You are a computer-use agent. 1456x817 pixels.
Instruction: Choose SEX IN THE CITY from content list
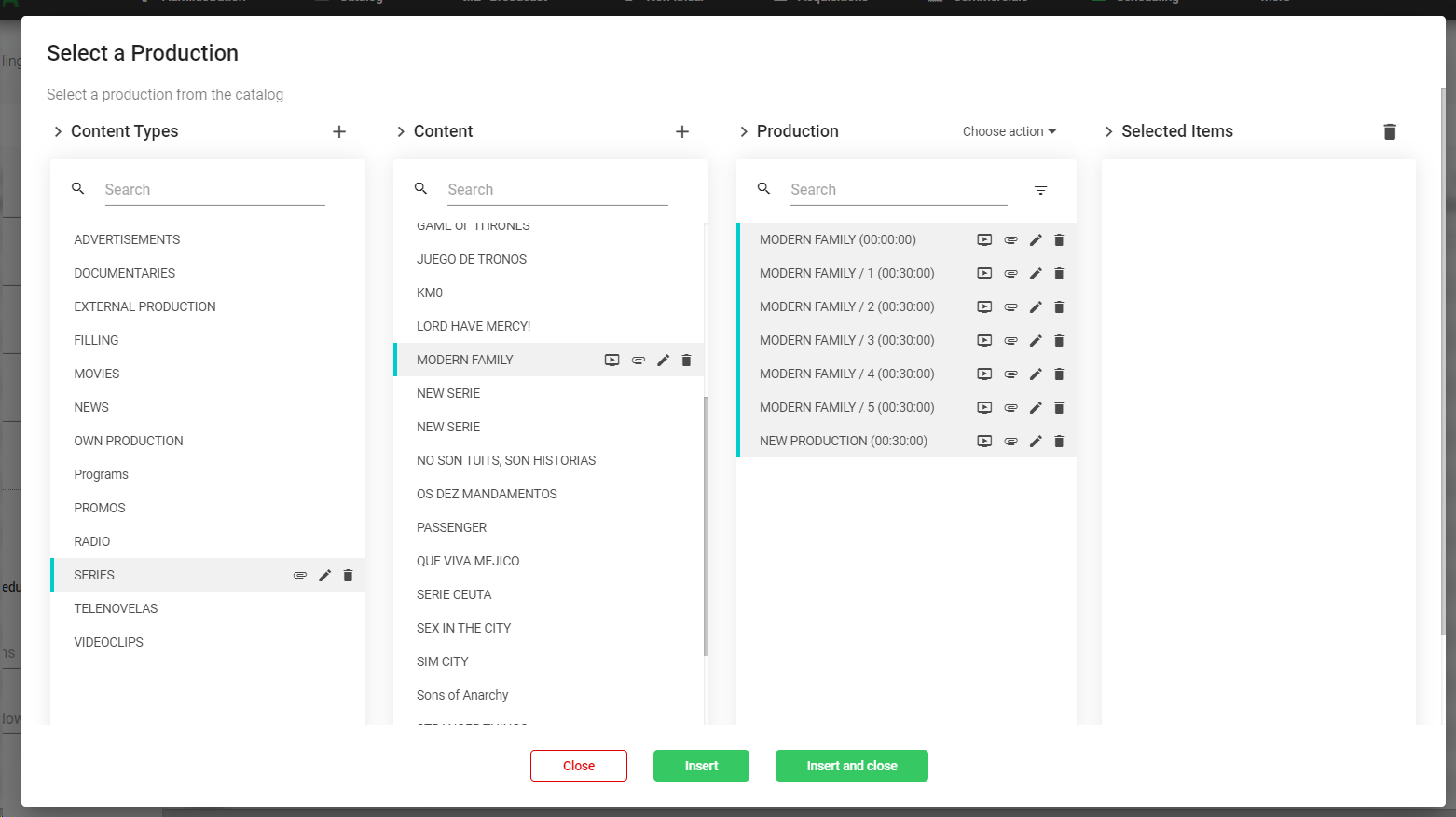pos(463,628)
